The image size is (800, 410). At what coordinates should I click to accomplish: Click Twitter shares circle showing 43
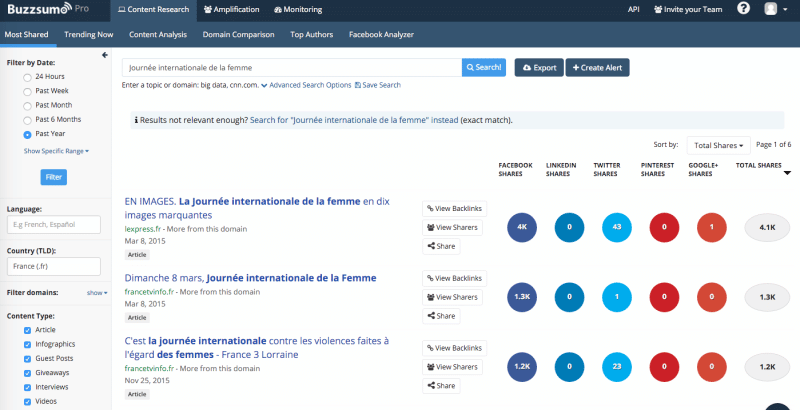click(617, 227)
